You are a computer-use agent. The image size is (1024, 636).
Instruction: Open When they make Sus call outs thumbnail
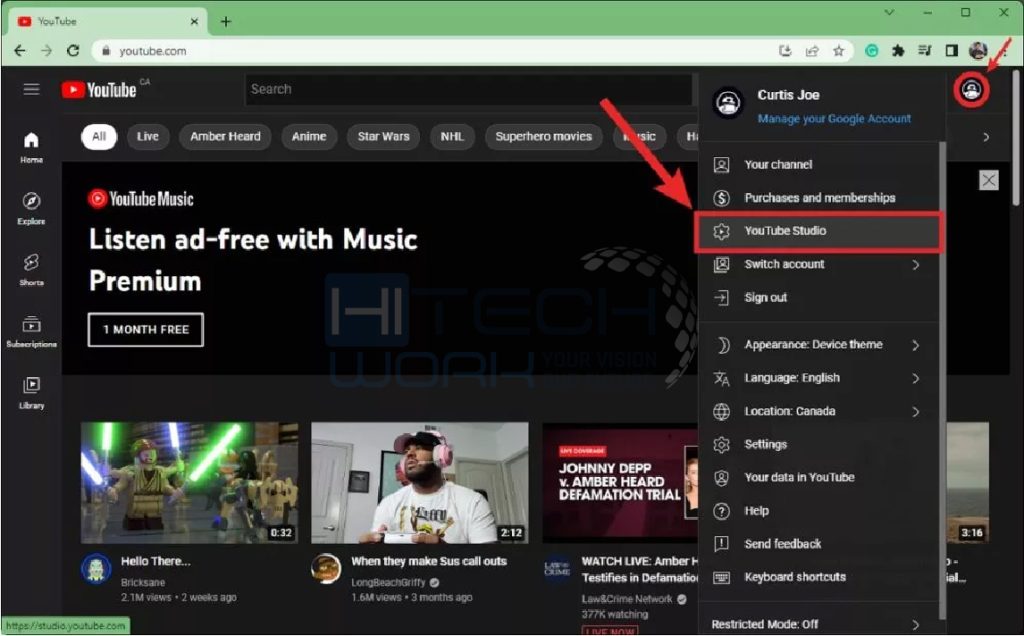[420, 483]
